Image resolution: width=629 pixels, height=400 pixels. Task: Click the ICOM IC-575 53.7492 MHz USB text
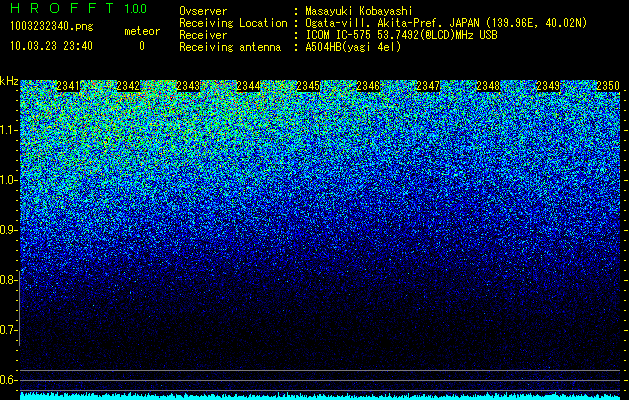(401, 35)
